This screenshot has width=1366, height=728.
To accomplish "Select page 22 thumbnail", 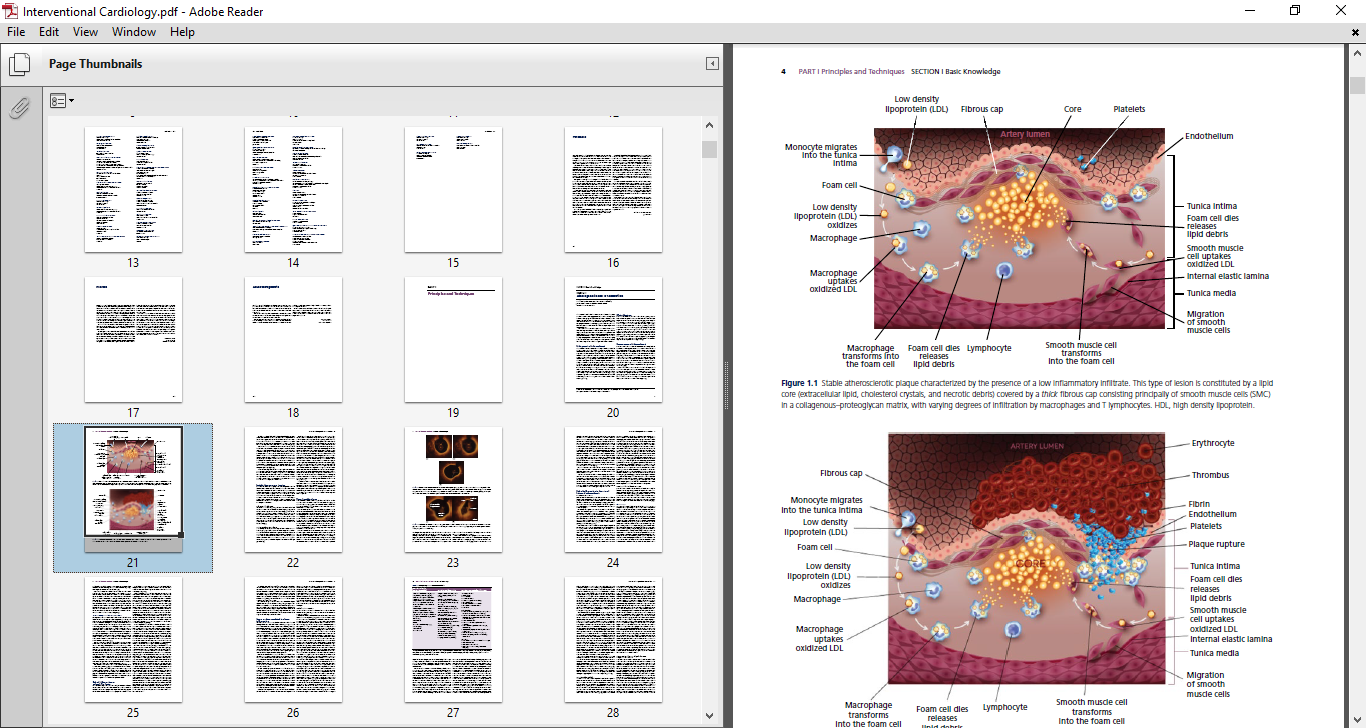I will 293,489.
